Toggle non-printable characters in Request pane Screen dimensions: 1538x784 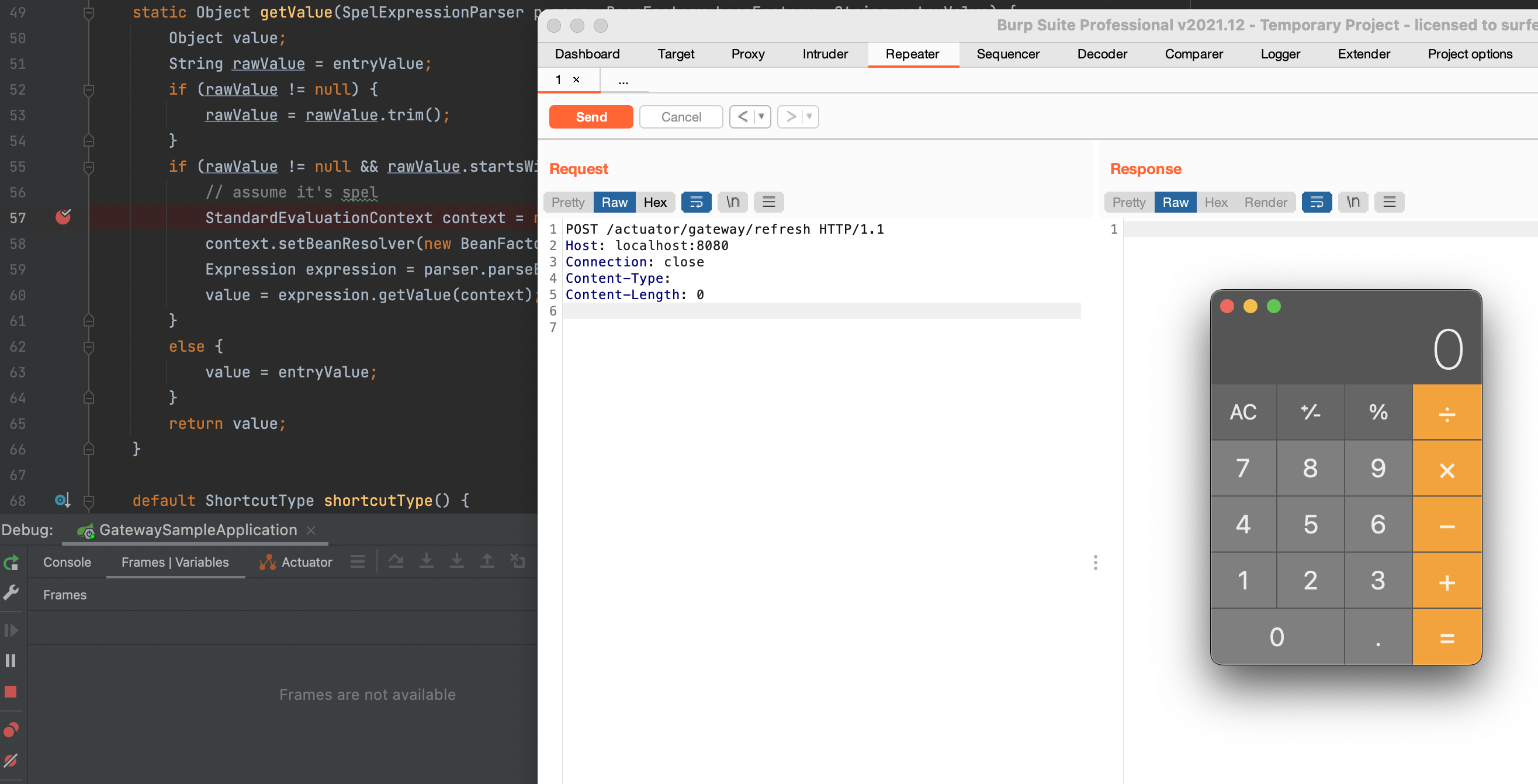click(x=733, y=202)
